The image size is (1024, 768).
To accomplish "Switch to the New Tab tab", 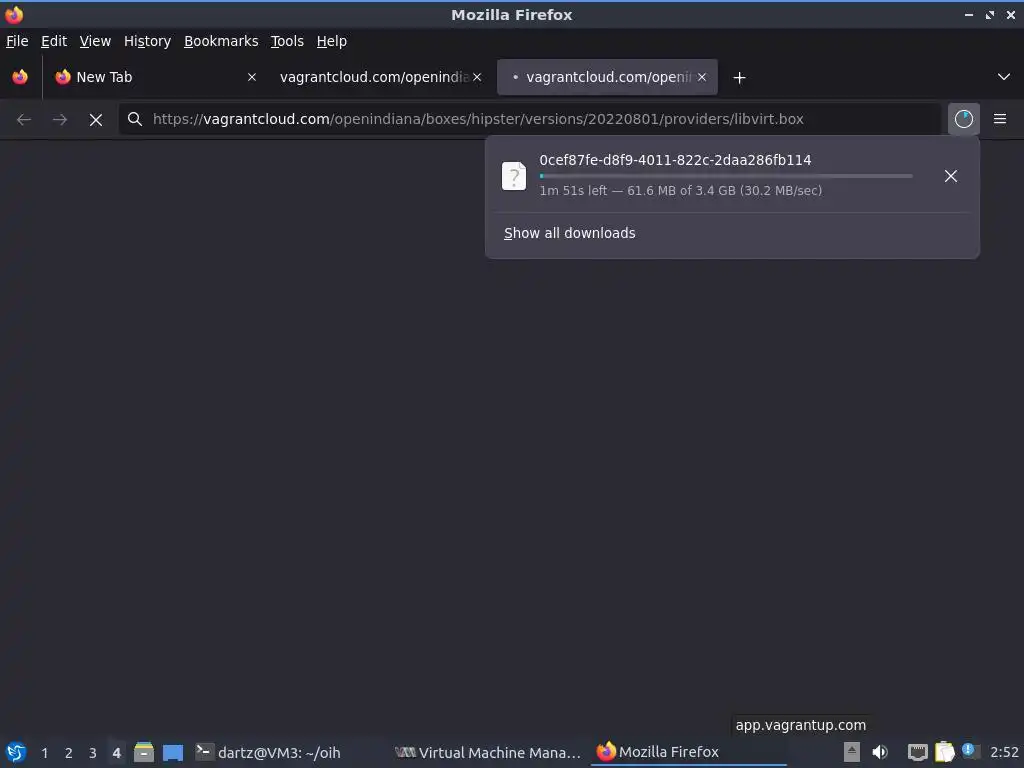I will [155, 77].
